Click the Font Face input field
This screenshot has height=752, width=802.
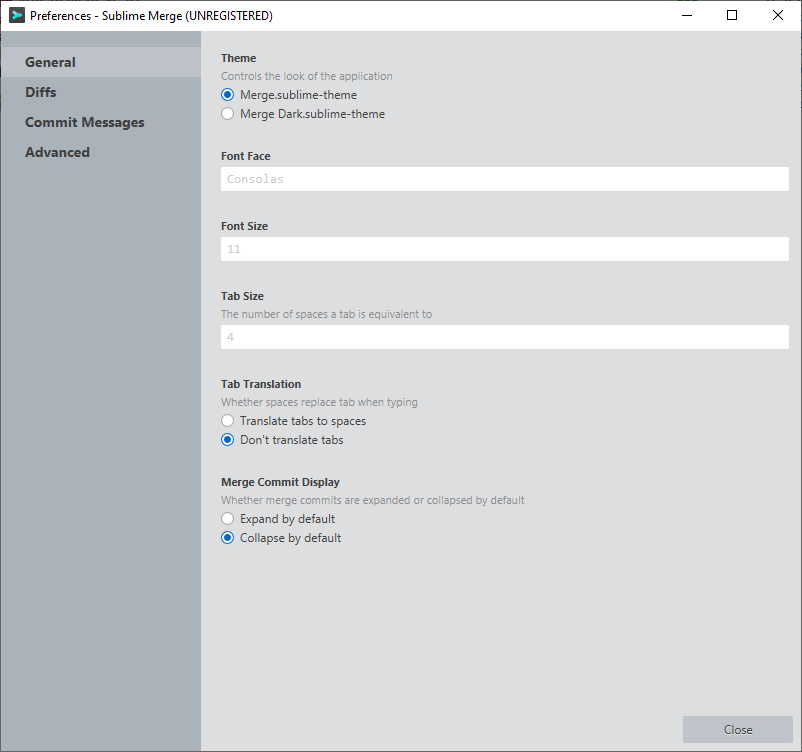(504, 179)
